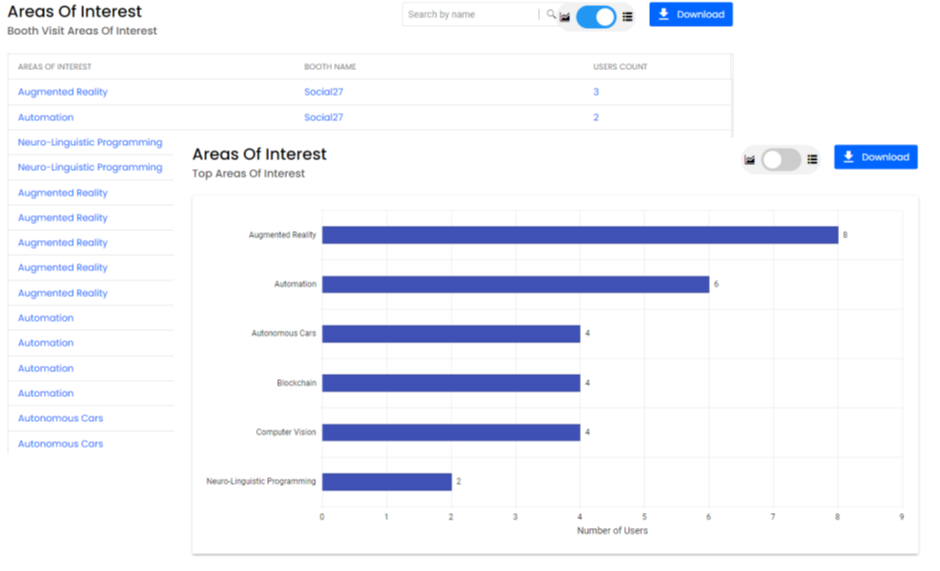Focus the Search by name field
The height and width of the screenshot is (571, 940).
(470, 15)
